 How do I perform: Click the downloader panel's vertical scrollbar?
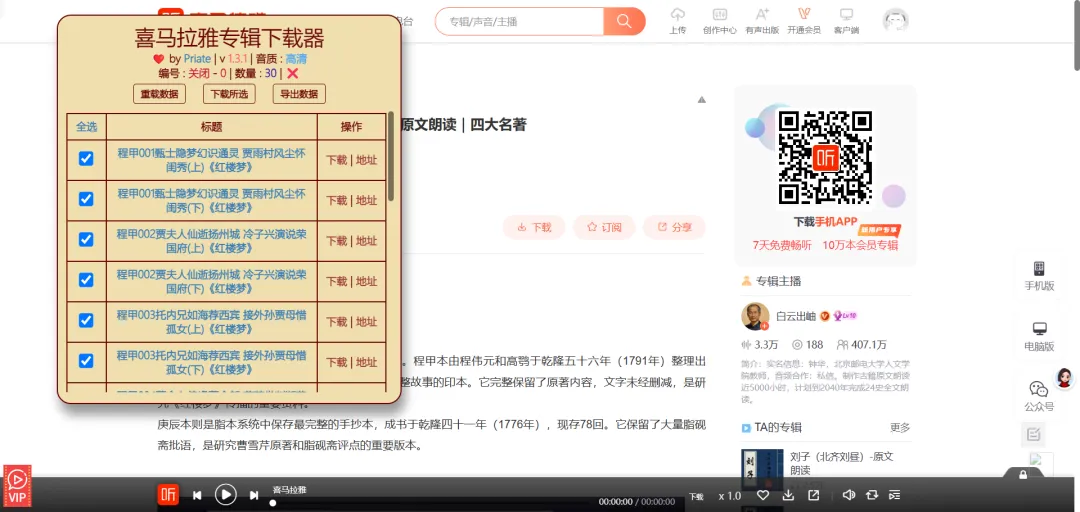391,156
